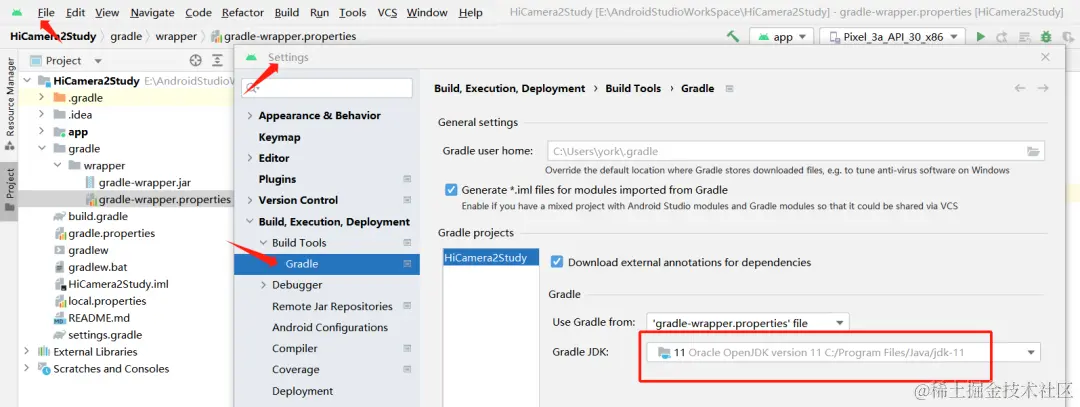Click the Apply Code Changes icon
The image size is (1080, 407).
pyautogui.click(x=1024, y=36)
